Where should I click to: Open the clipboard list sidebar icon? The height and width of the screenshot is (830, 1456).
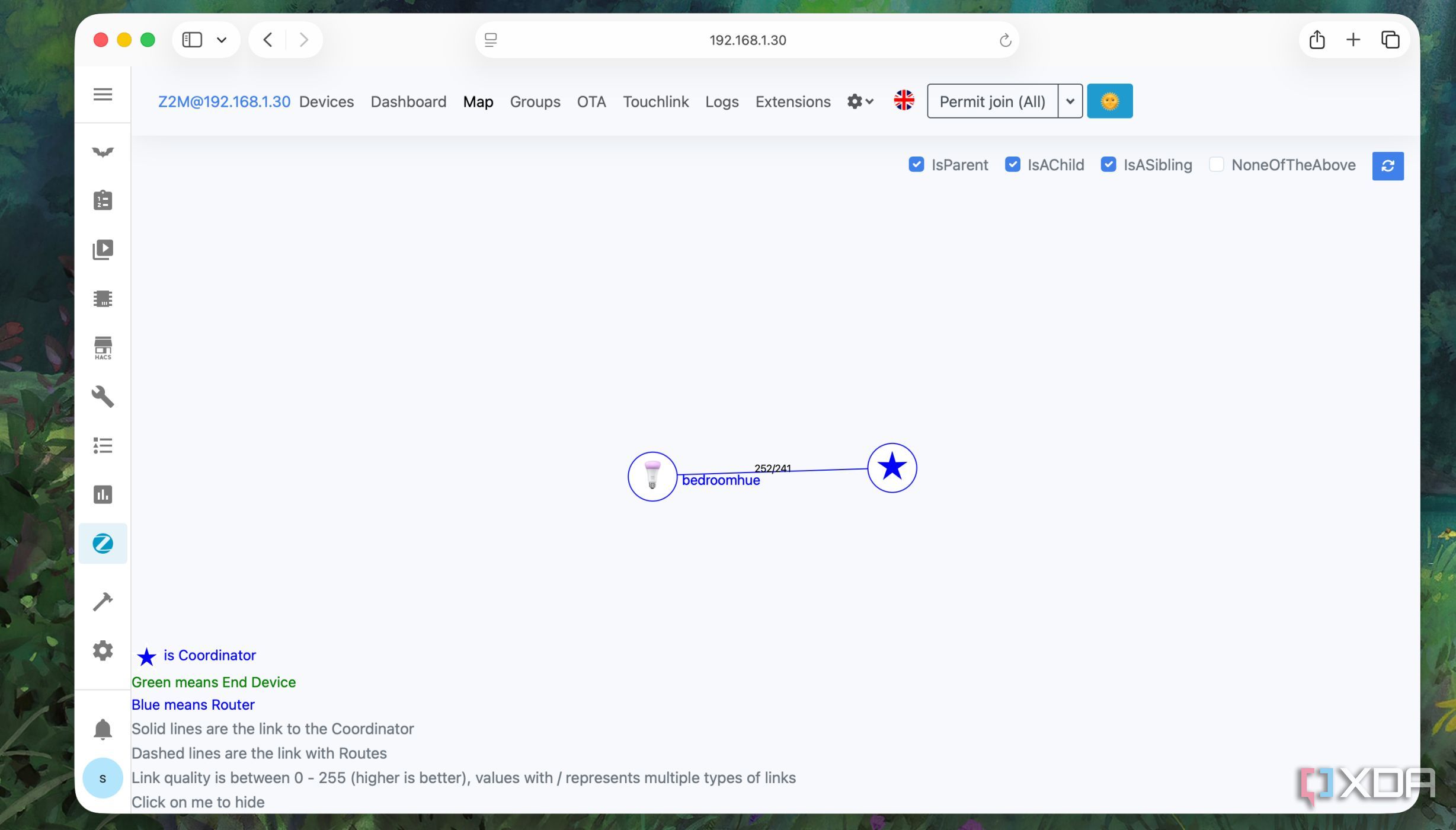click(103, 200)
